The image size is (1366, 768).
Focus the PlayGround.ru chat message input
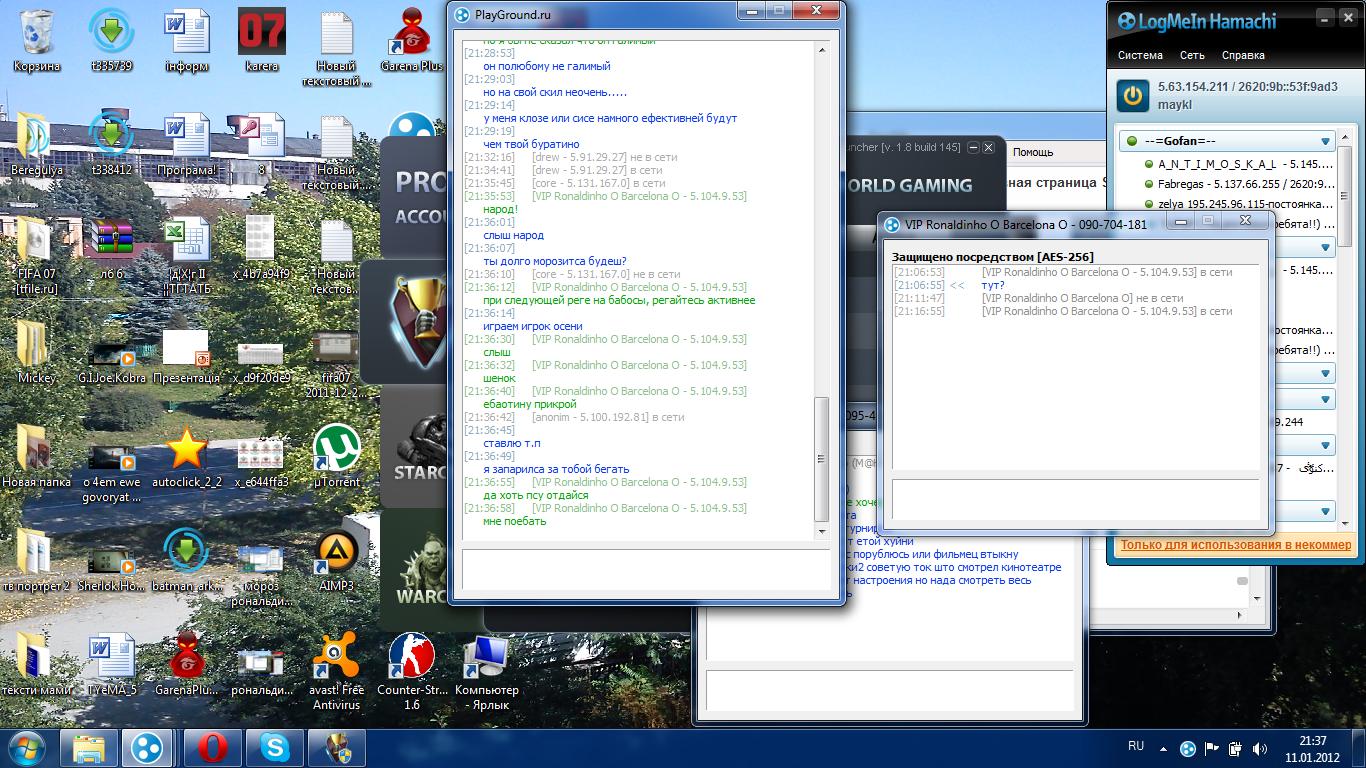[x=646, y=569]
